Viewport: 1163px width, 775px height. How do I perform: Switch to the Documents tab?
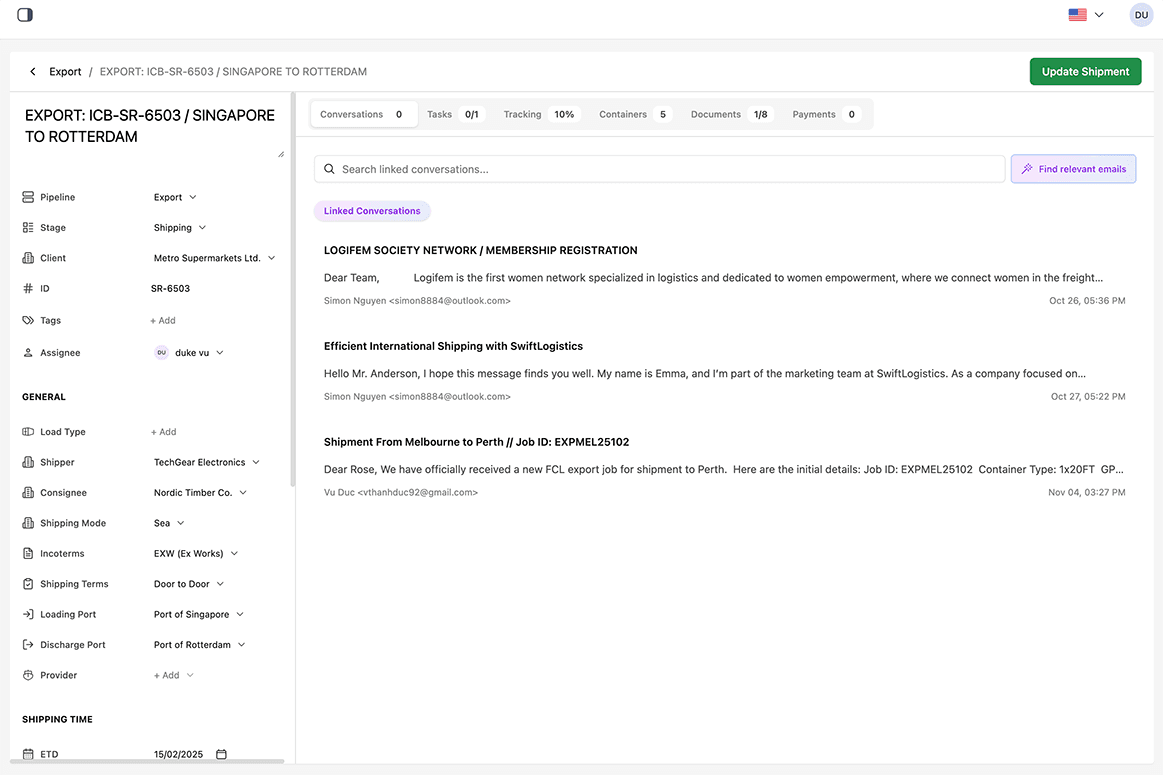tap(731, 114)
